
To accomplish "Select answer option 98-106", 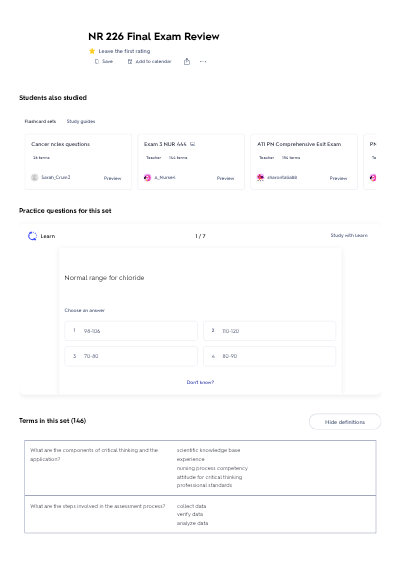I will (x=131, y=331).
